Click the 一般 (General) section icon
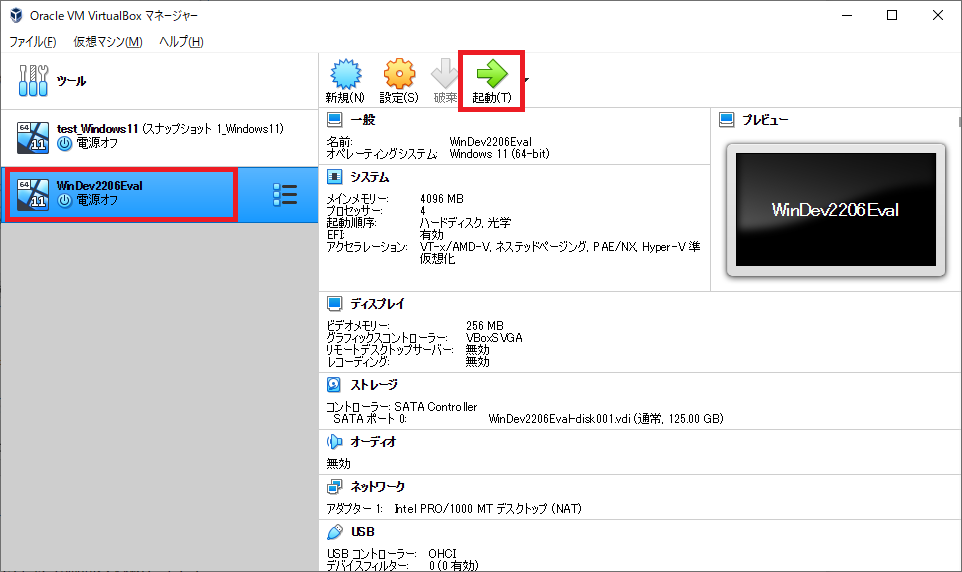The width and height of the screenshot is (962, 572). (x=334, y=120)
